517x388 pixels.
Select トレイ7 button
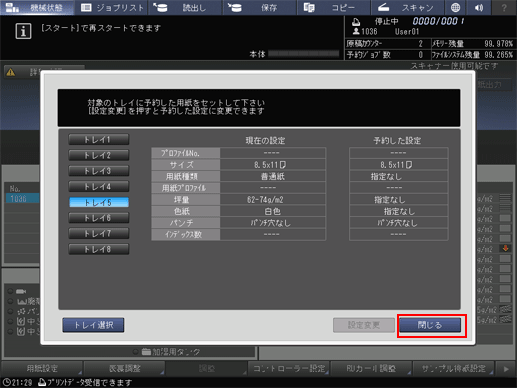pos(99,233)
